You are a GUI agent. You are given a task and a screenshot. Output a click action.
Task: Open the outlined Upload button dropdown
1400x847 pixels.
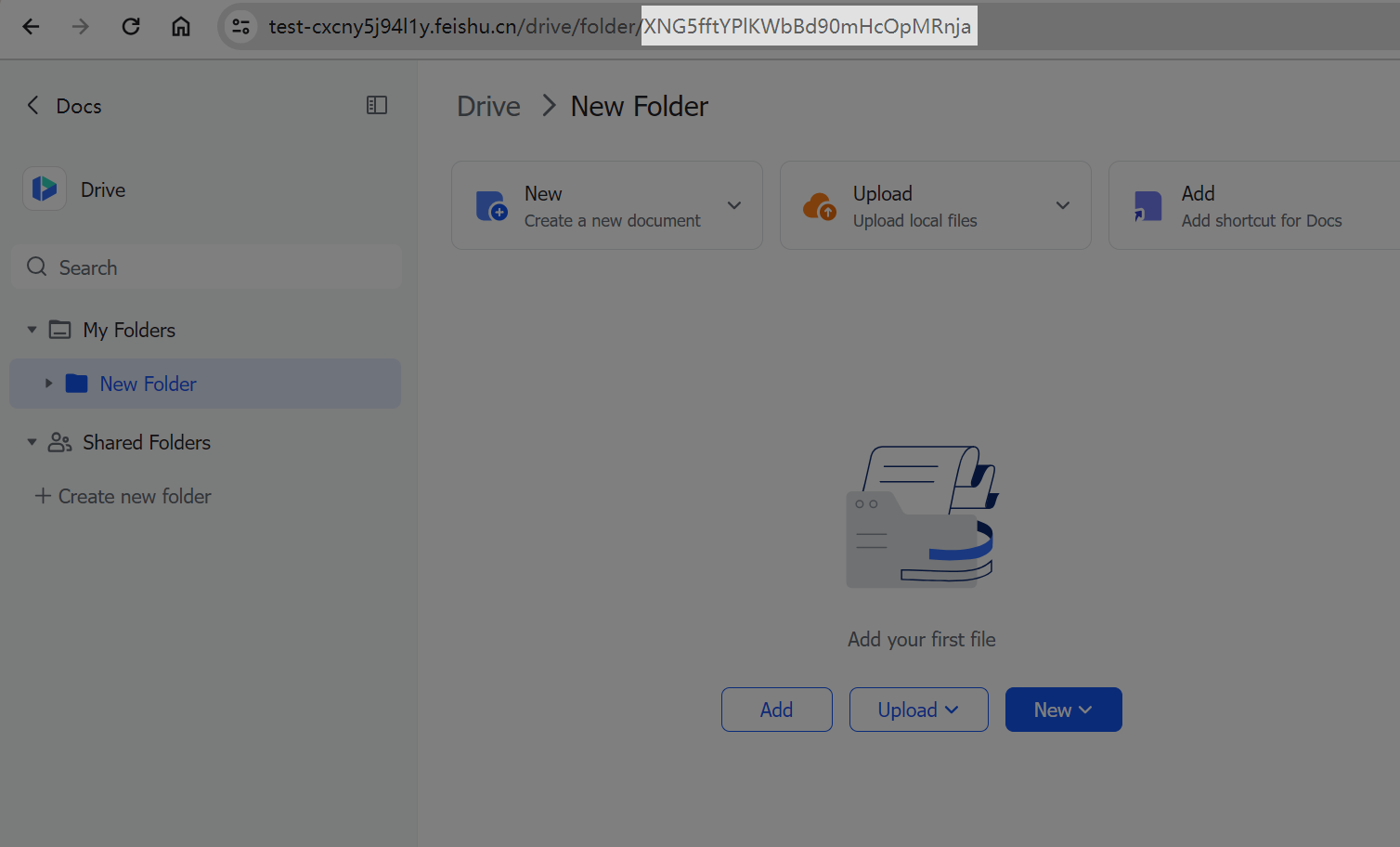918,710
